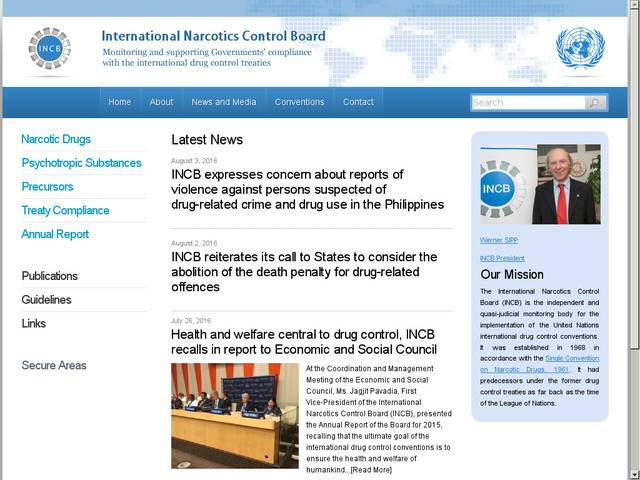This screenshot has height=480, width=640.
Task: Open the Single Convention on Narcotic Drugs link
Action: pos(540,364)
